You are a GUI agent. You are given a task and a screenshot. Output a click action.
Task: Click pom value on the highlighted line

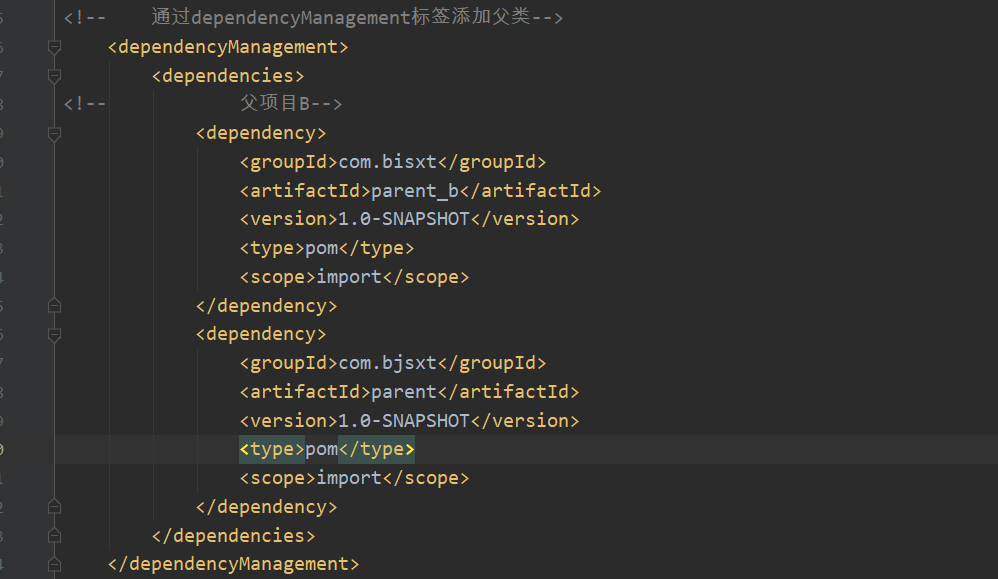[321, 449]
